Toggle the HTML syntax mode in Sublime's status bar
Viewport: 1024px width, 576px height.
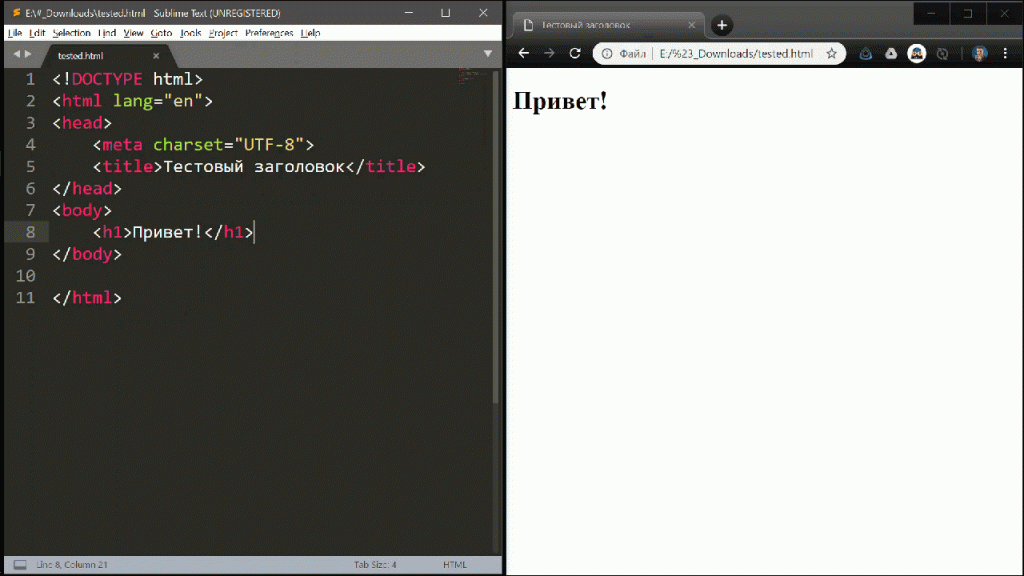tap(455, 564)
